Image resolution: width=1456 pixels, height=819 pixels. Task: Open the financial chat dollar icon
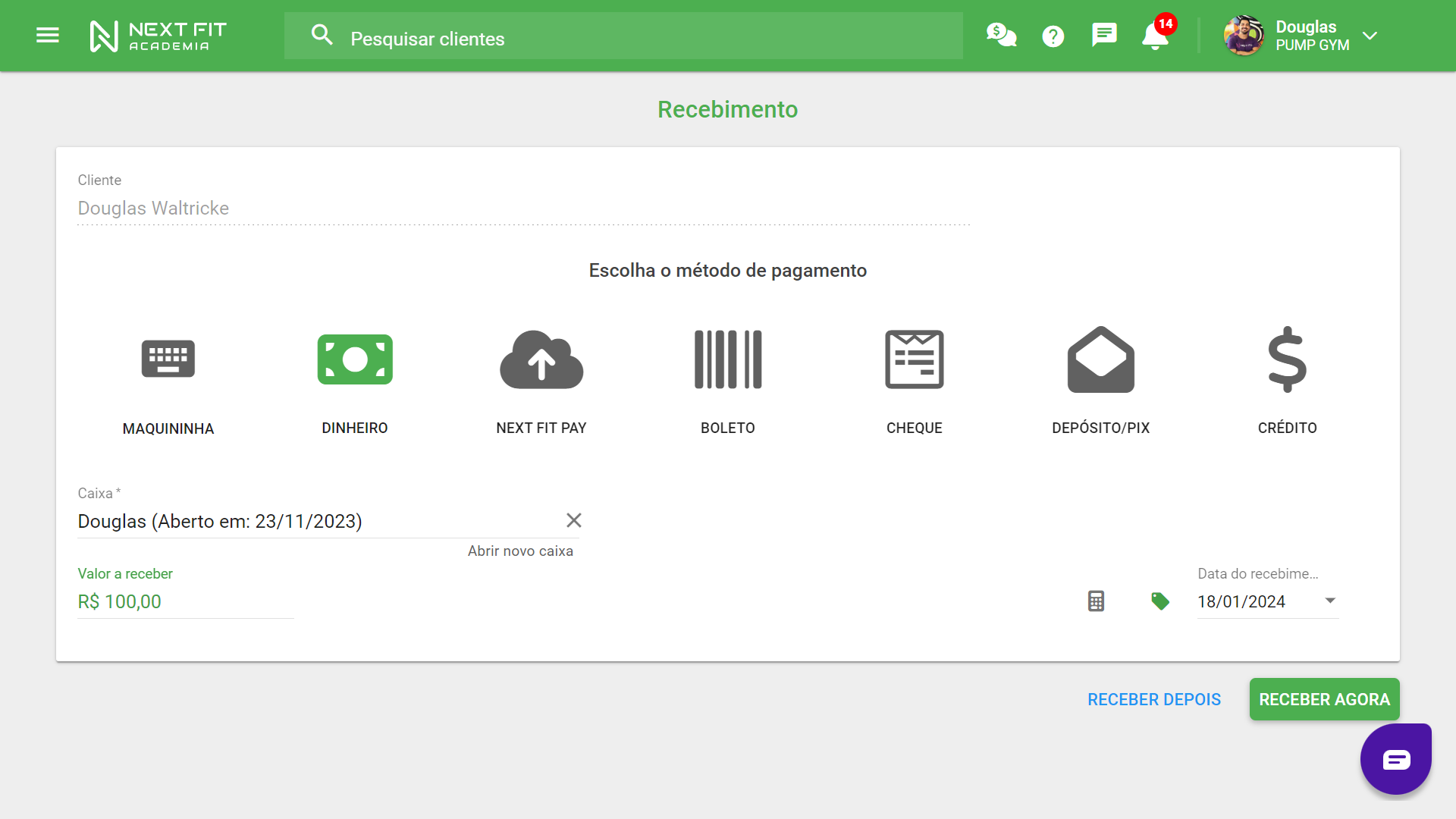coord(1001,35)
